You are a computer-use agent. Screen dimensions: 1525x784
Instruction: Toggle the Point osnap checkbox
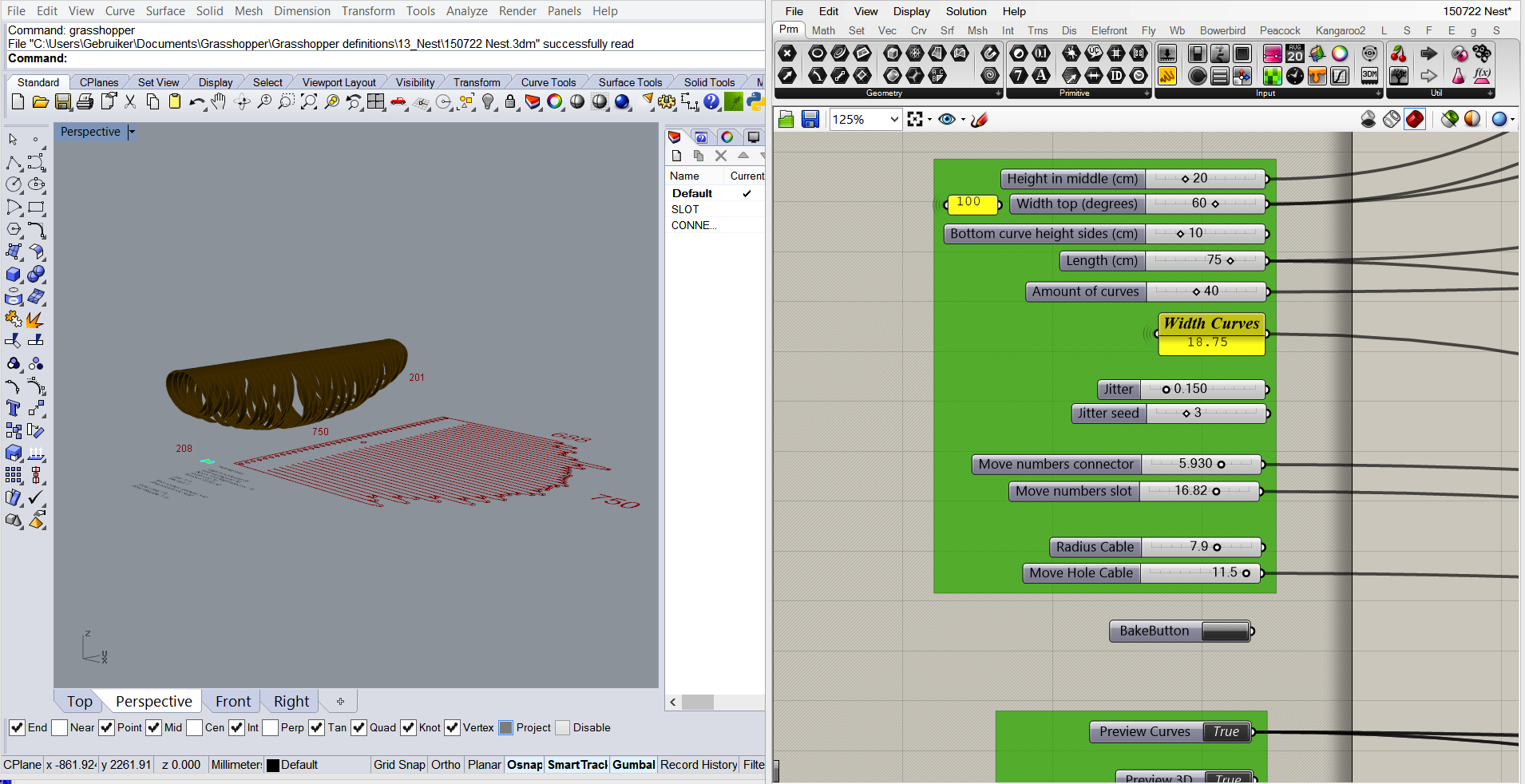click(x=106, y=727)
